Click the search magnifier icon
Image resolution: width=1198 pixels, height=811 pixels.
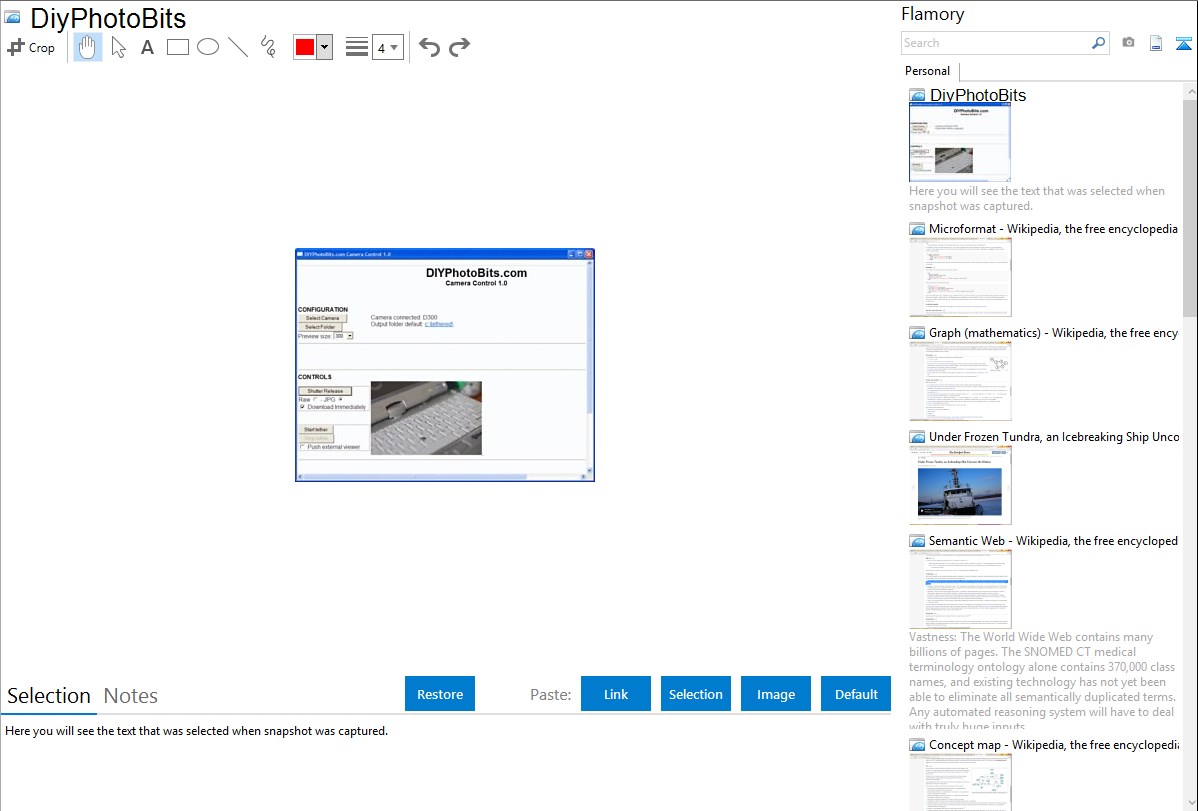(x=1099, y=43)
